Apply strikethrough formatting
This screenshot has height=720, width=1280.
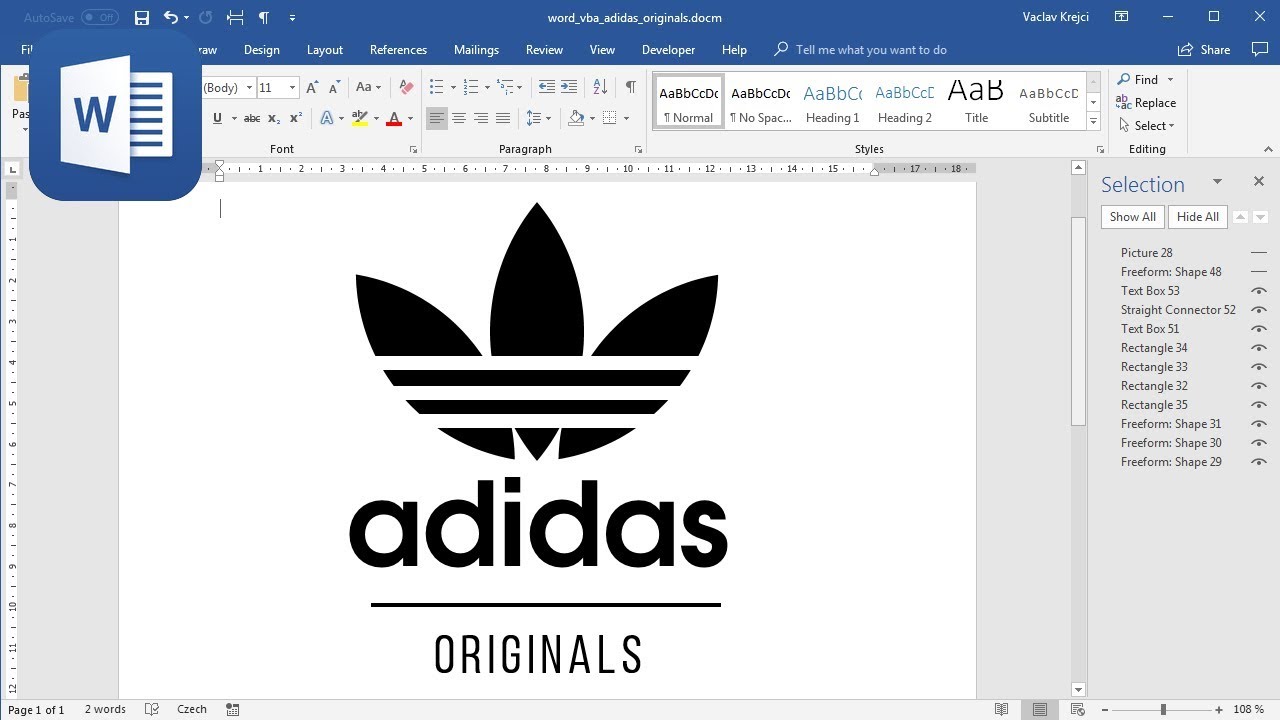coord(252,118)
